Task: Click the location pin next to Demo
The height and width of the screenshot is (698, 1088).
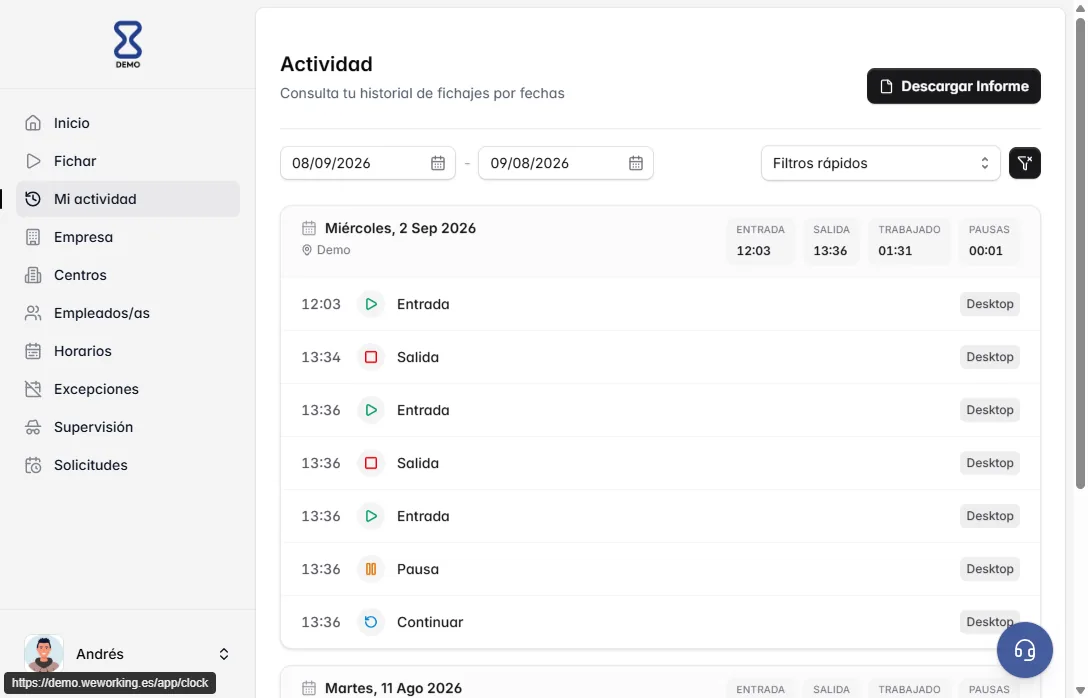Action: click(x=307, y=250)
